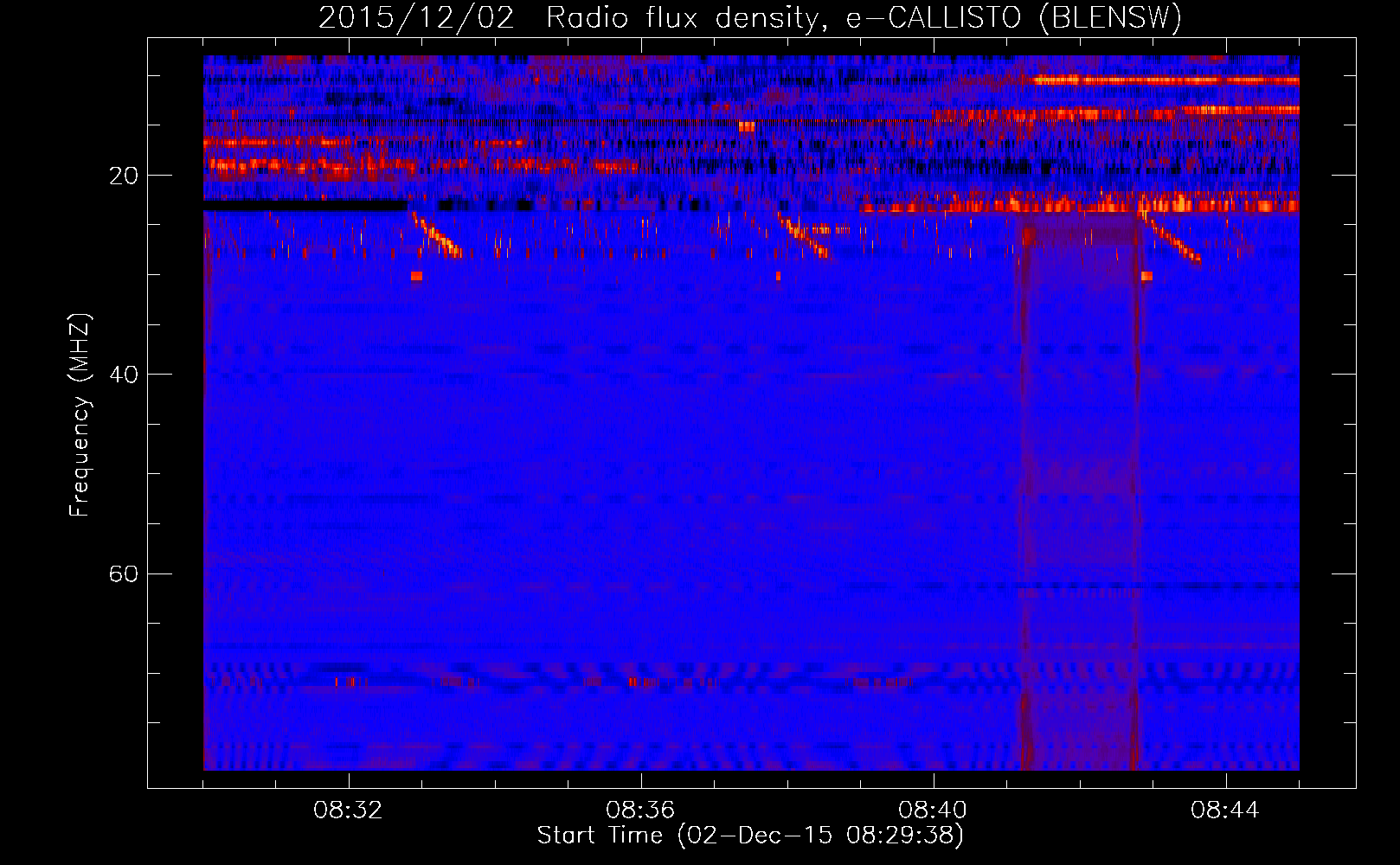Viewport: 1400px width, 865px height.
Task: Click the plot title mentioning e-CALLISTO (BLENSW)
Action: tap(750, 17)
